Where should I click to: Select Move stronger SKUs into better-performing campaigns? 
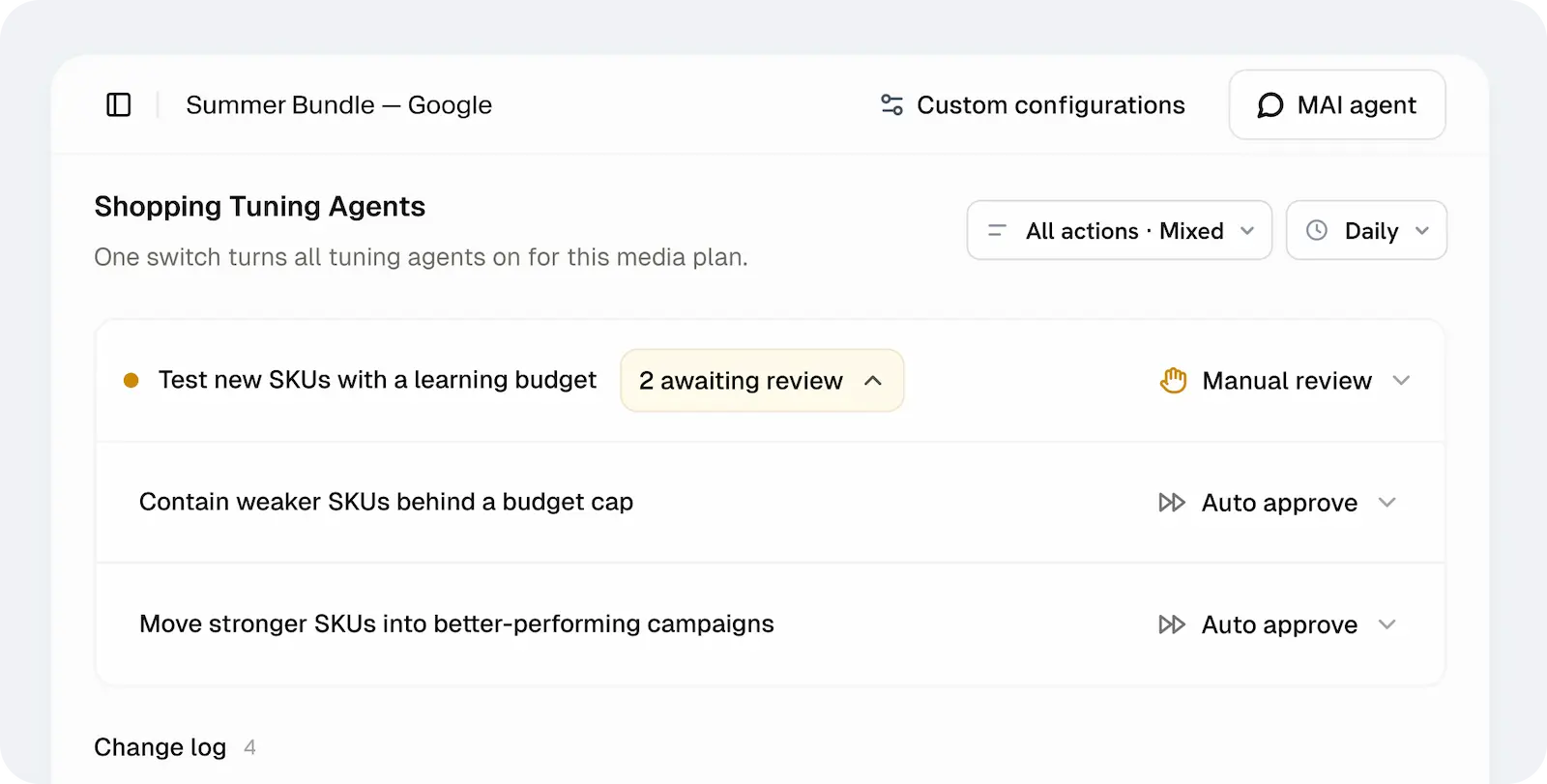[456, 624]
